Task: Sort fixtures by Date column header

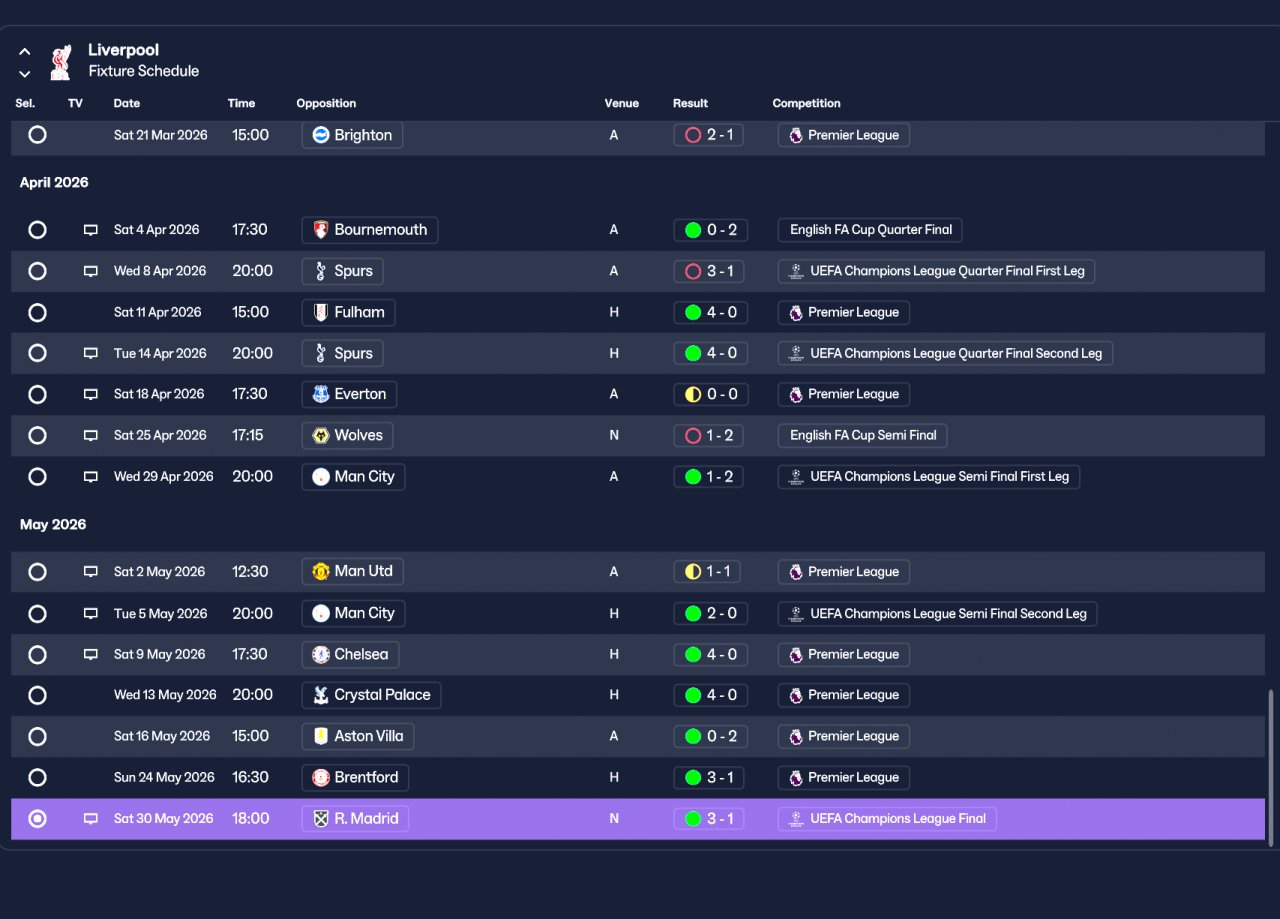Action: pos(127,103)
